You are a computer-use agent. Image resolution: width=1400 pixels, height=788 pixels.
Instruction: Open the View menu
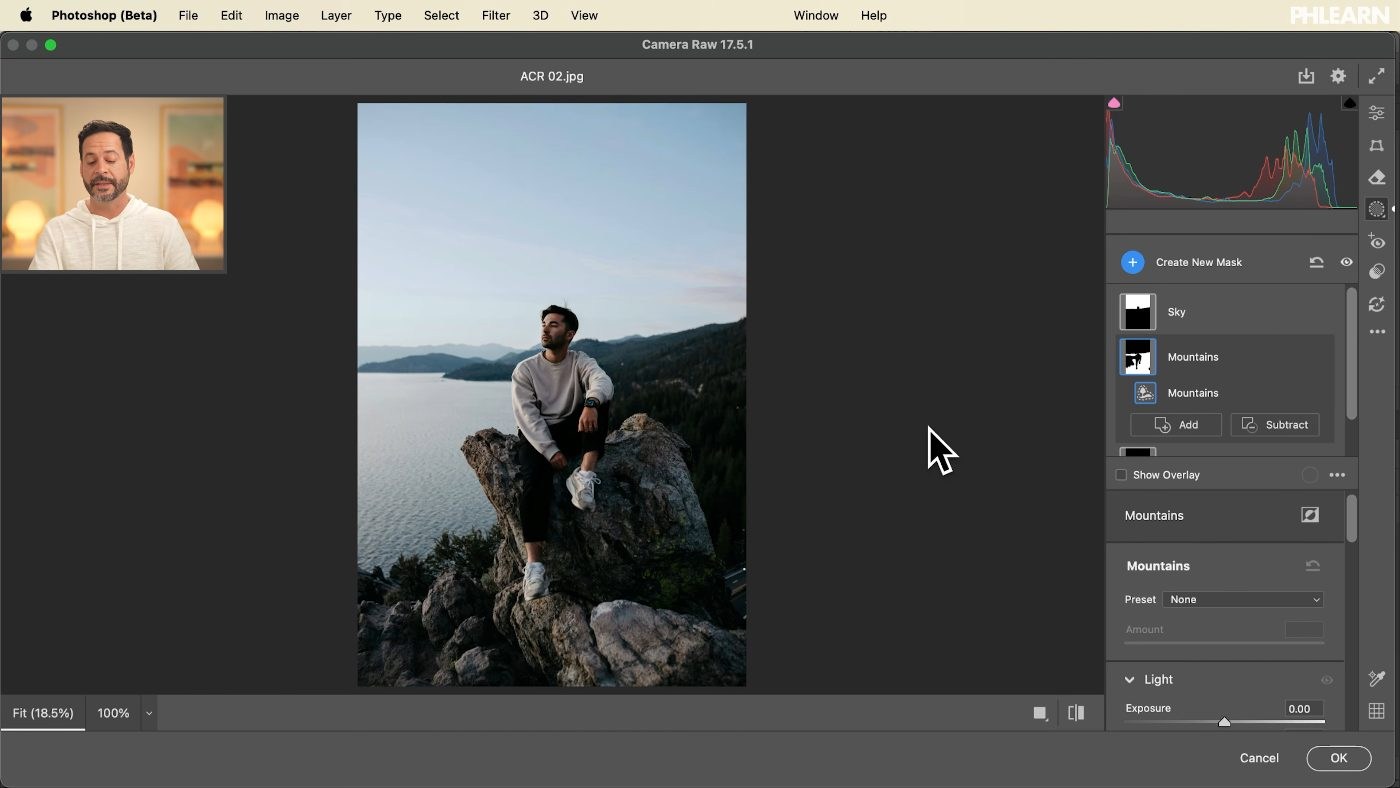click(x=584, y=15)
